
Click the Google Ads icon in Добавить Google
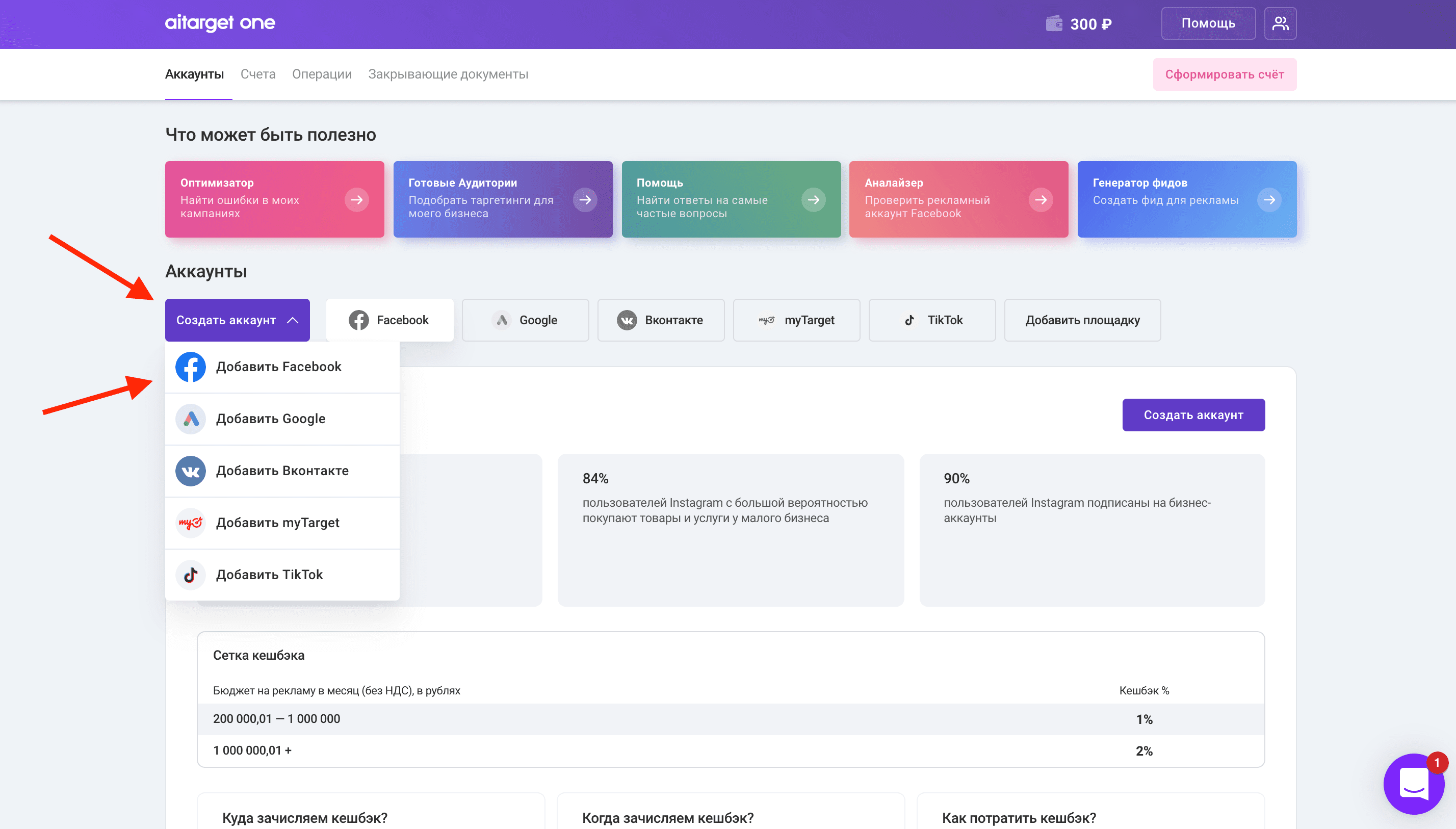191,419
